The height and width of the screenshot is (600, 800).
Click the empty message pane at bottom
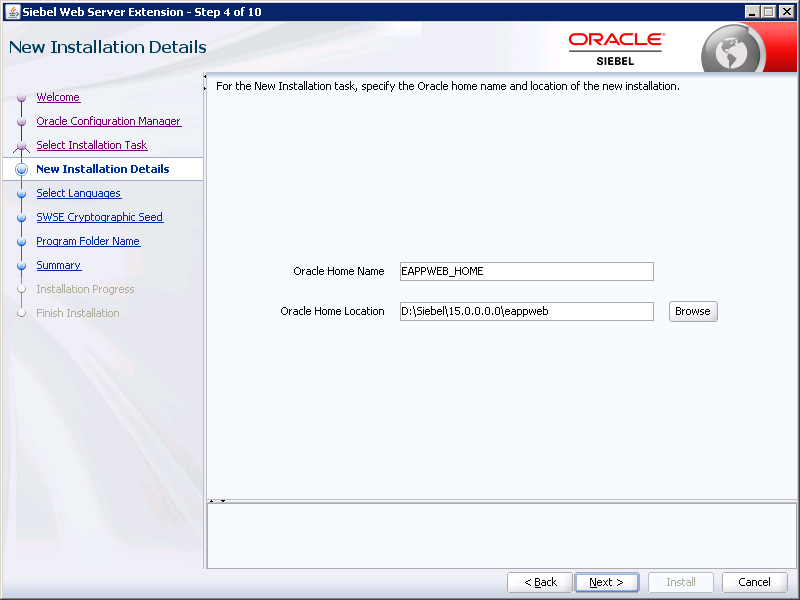[x=501, y=536]
